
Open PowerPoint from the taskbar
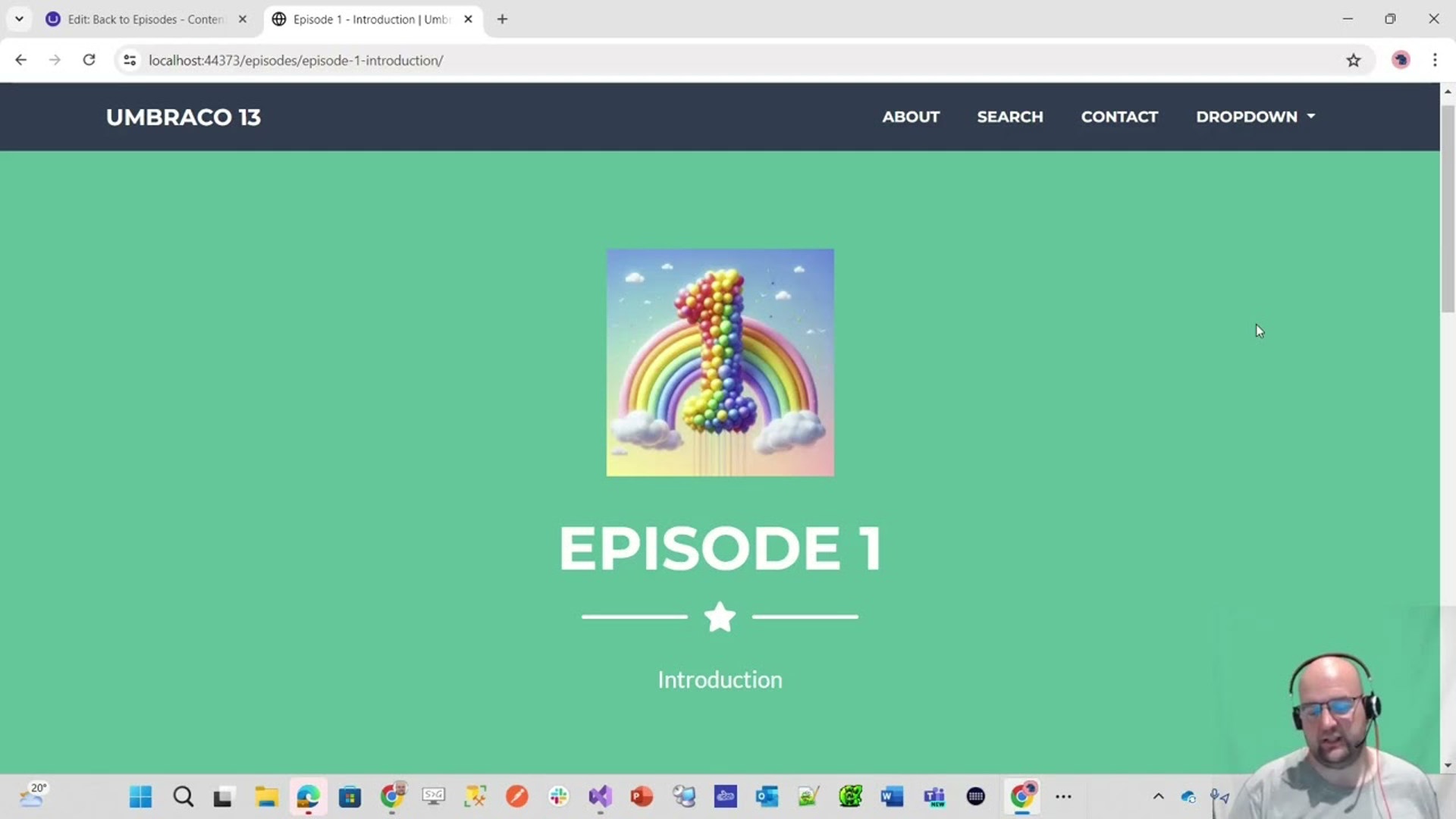(x=641, y=797)
